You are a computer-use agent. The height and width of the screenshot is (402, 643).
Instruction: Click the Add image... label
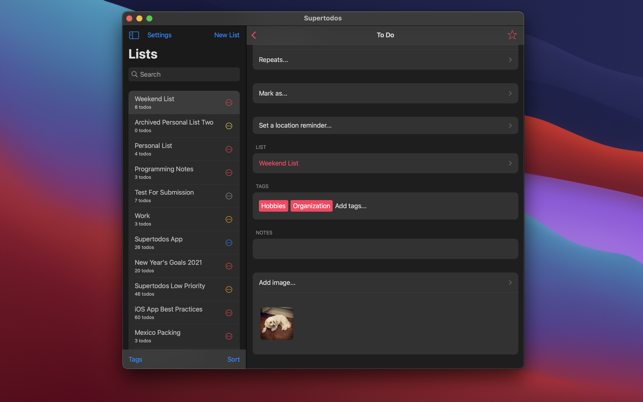[x=277, y=283]
